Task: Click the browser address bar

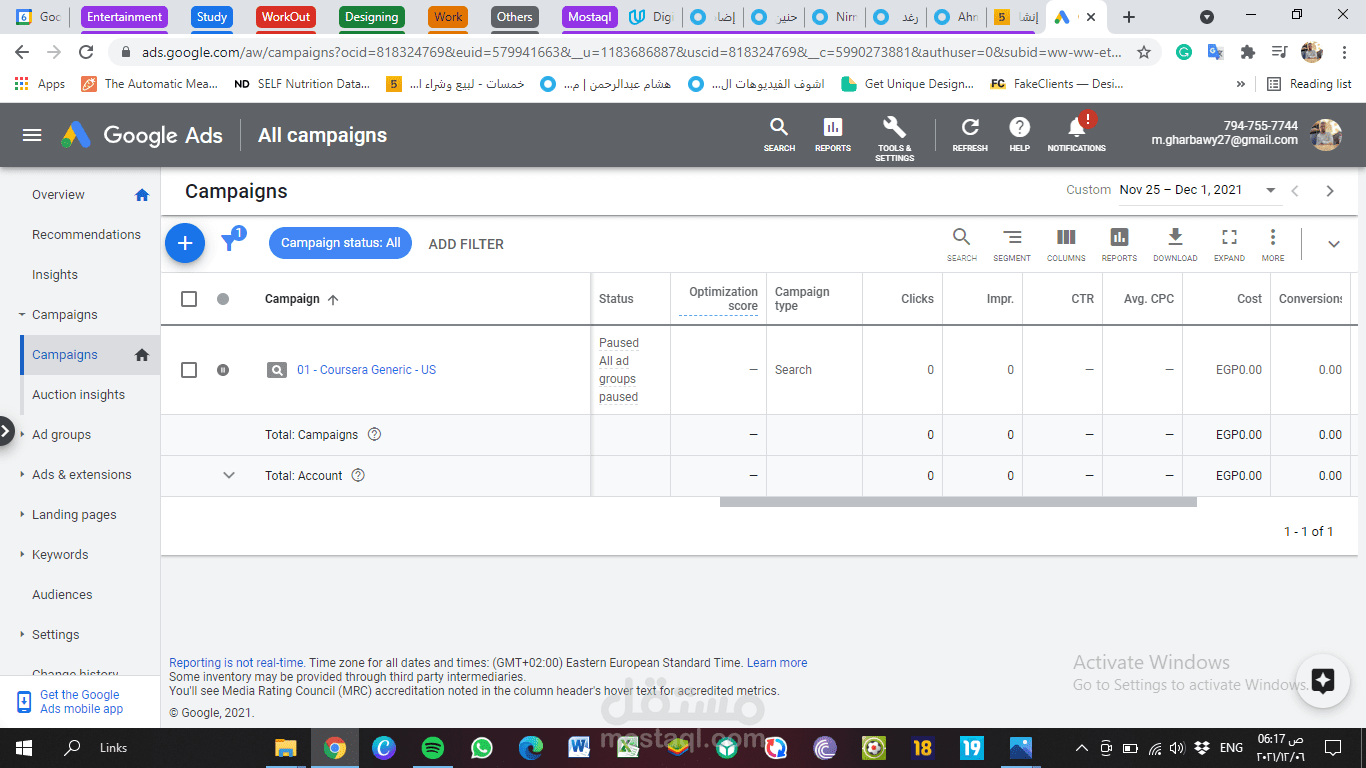Action: click(x=632, y=52)
